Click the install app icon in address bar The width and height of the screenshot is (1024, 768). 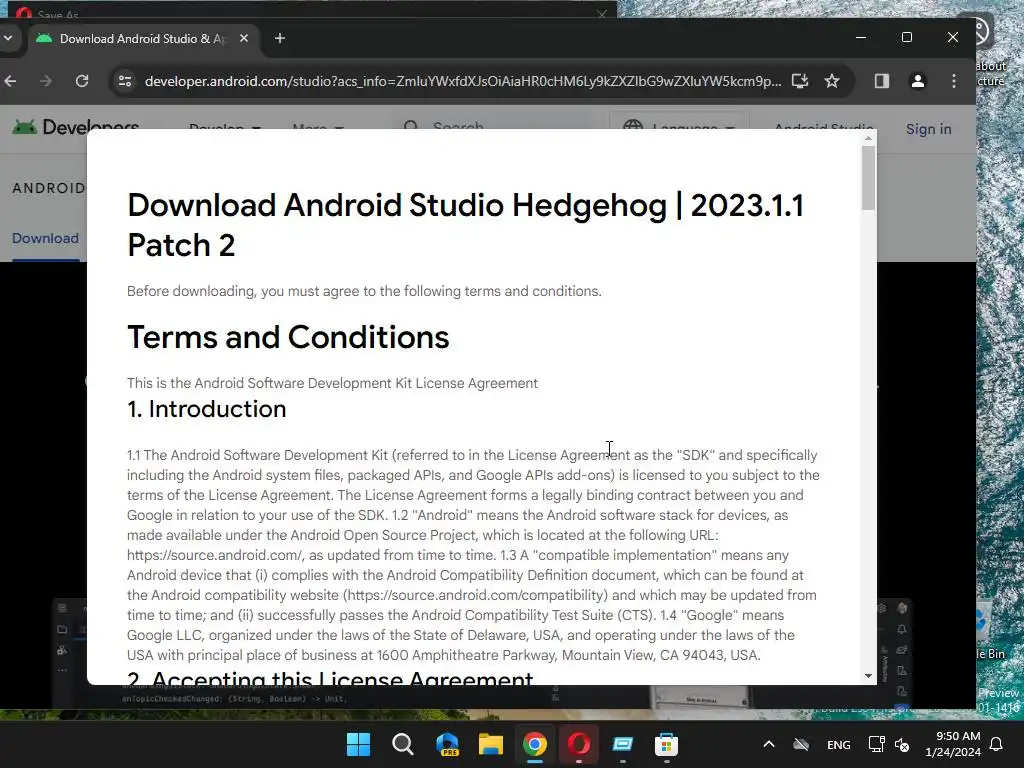[800, 81]
